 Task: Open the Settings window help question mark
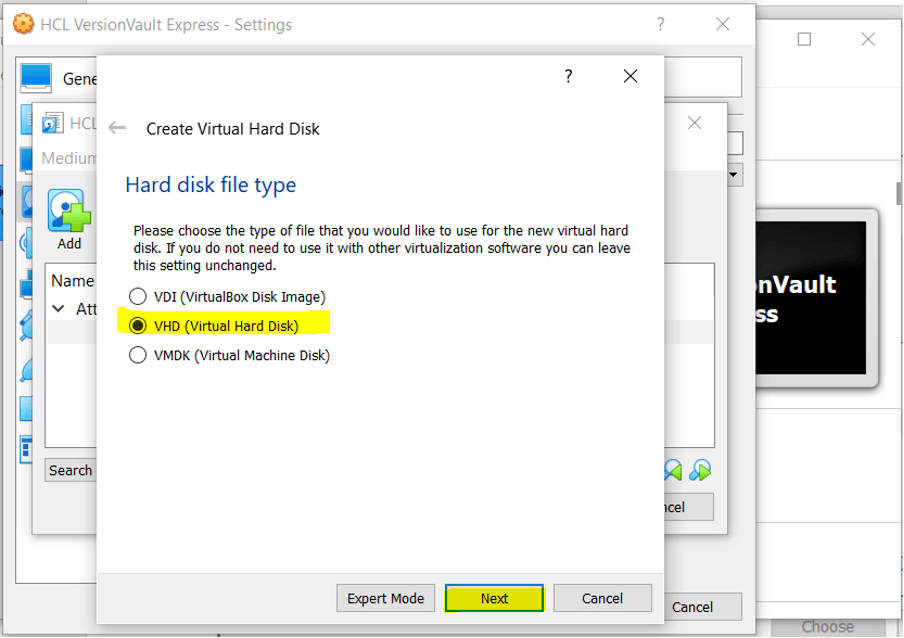pos(661,24)
